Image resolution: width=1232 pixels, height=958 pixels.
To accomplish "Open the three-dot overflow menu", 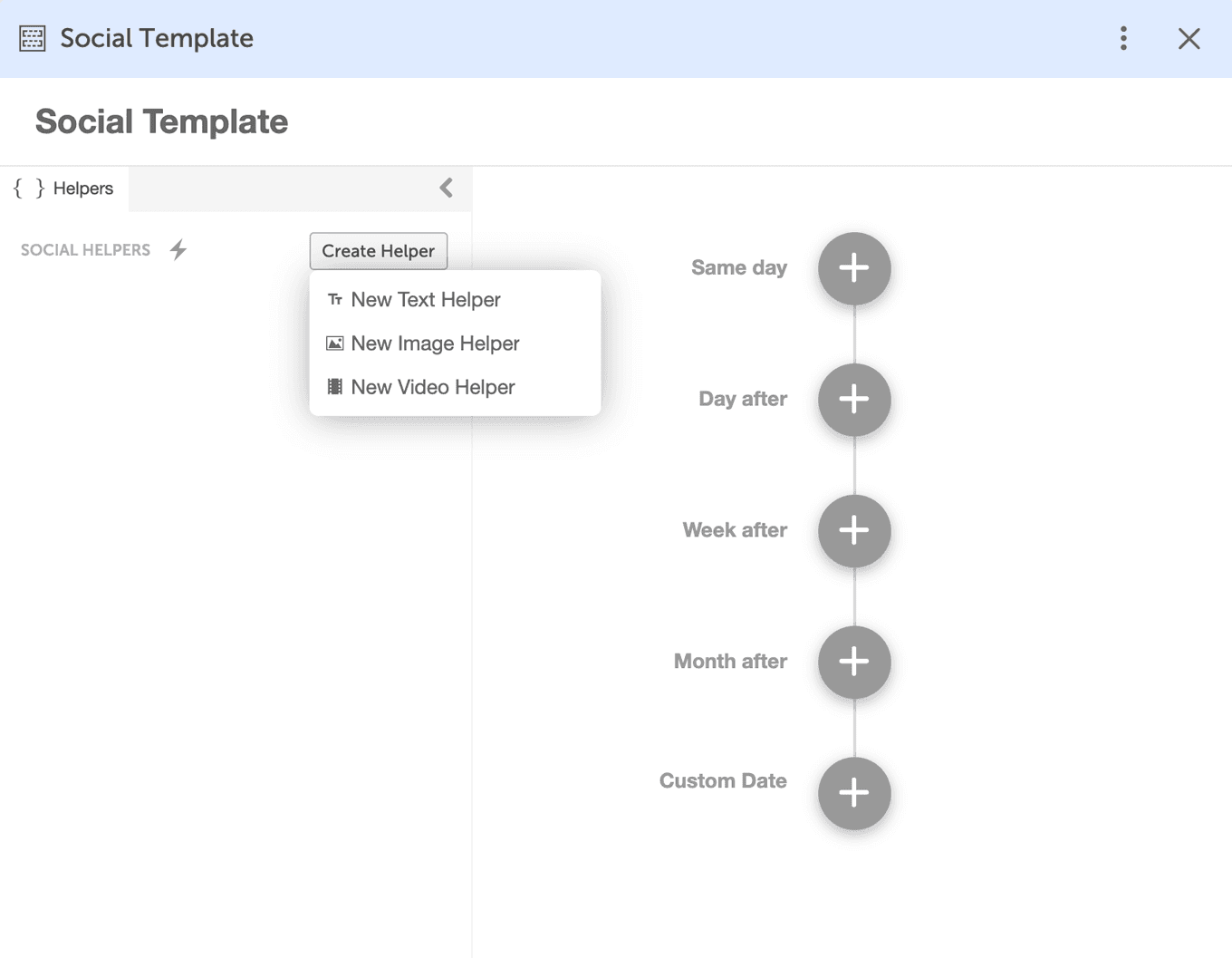I will click(1123, 38).
